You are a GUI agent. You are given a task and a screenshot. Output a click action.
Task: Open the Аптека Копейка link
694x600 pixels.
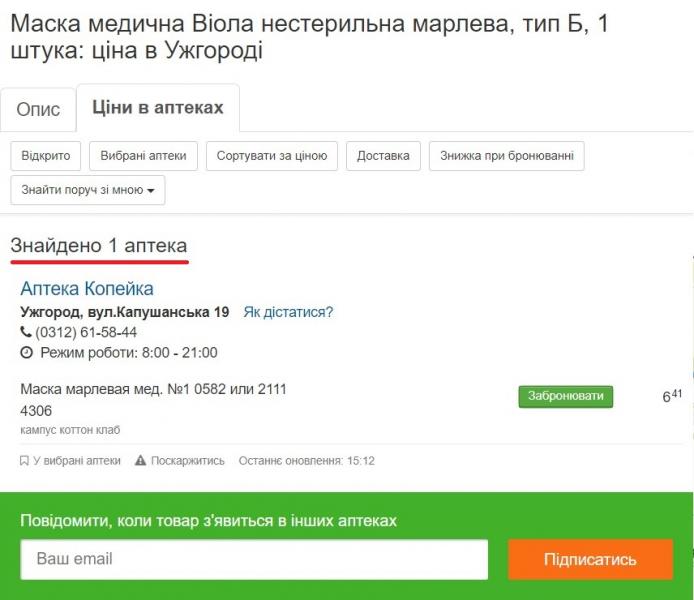[x=87, y=288]
